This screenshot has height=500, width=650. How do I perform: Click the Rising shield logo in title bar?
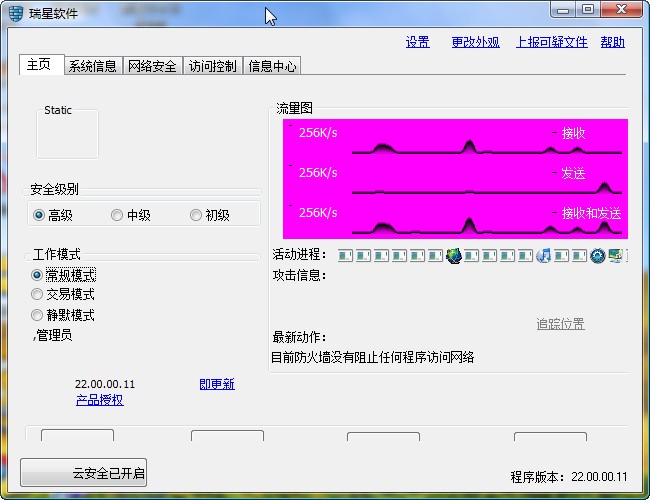(x=16, y=13)
